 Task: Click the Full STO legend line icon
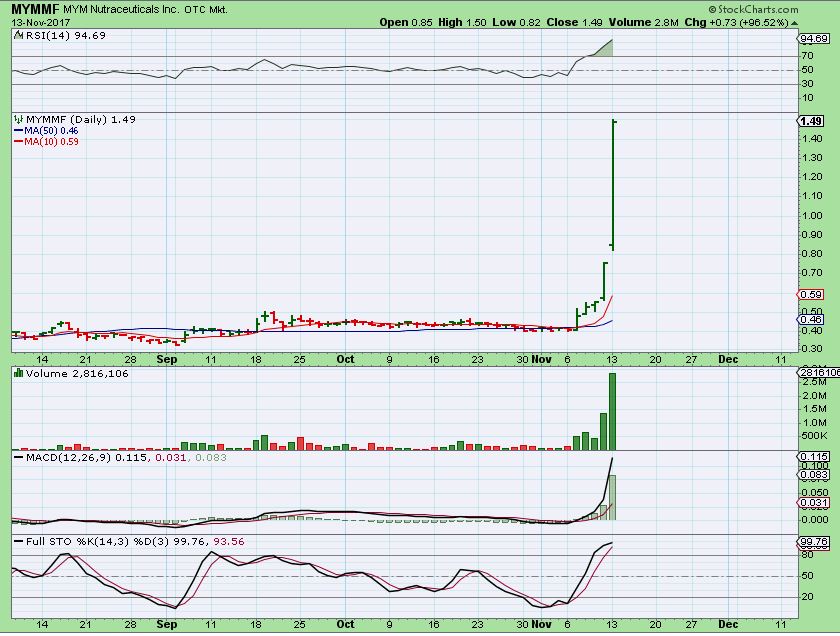(x=18, y=542)
